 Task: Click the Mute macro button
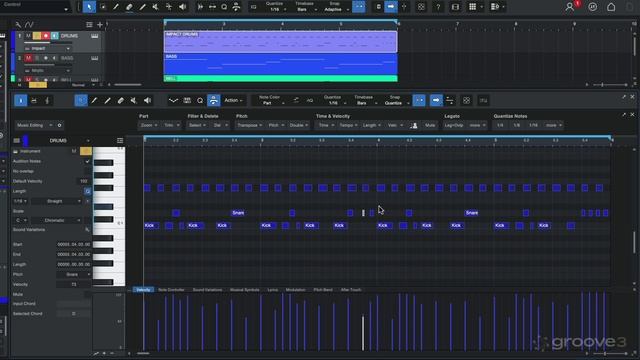(430, 125)
